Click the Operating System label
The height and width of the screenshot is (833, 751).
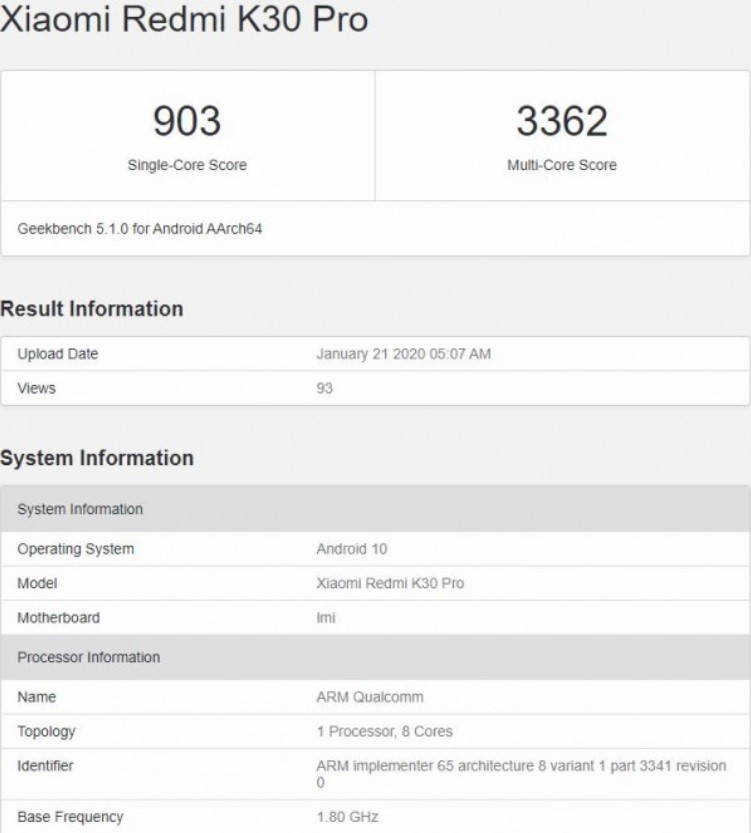click(x=76, y=549)
